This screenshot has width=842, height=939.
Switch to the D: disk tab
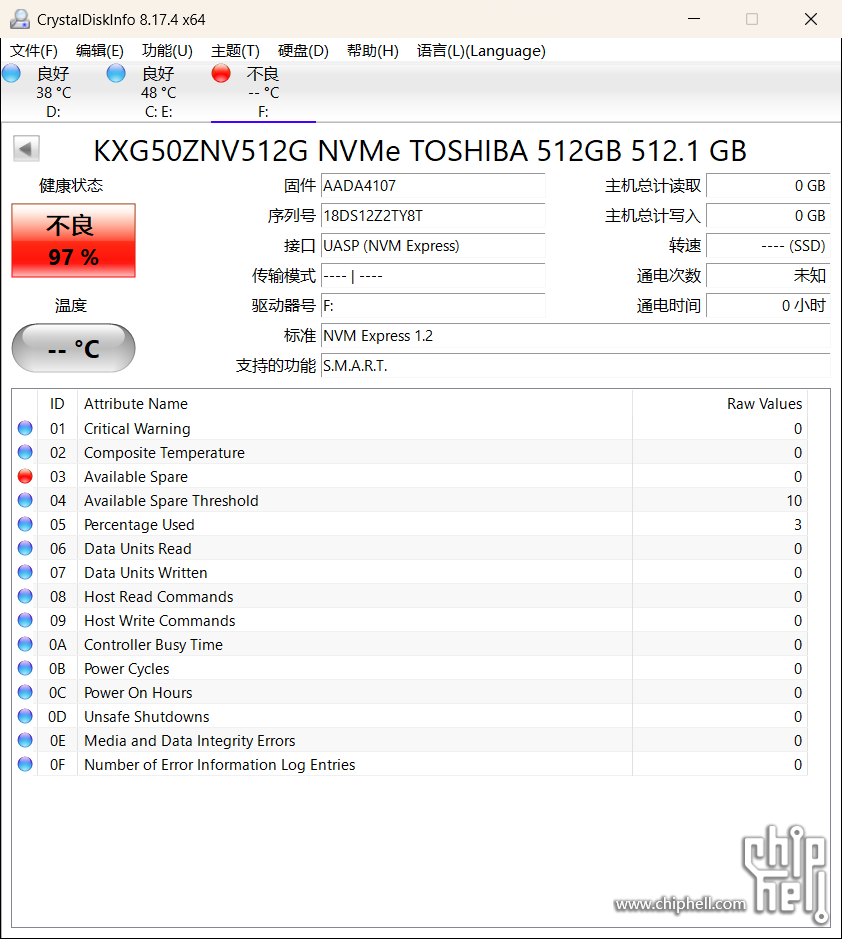(53, 92)
